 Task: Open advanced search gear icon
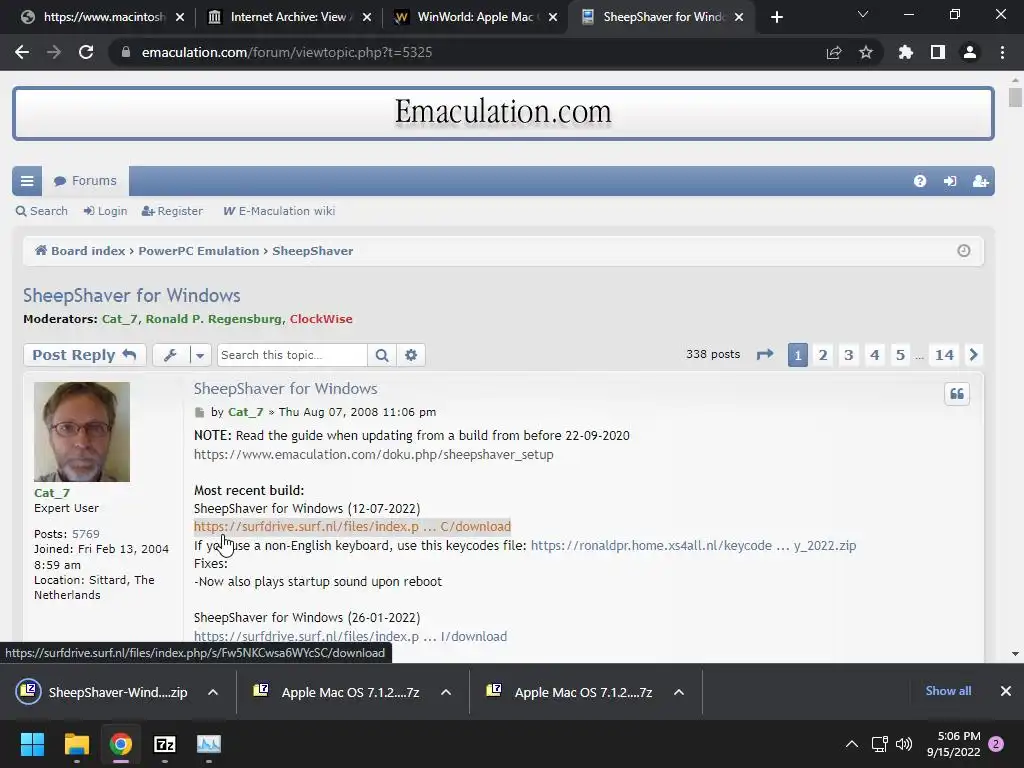coord(411,355)
